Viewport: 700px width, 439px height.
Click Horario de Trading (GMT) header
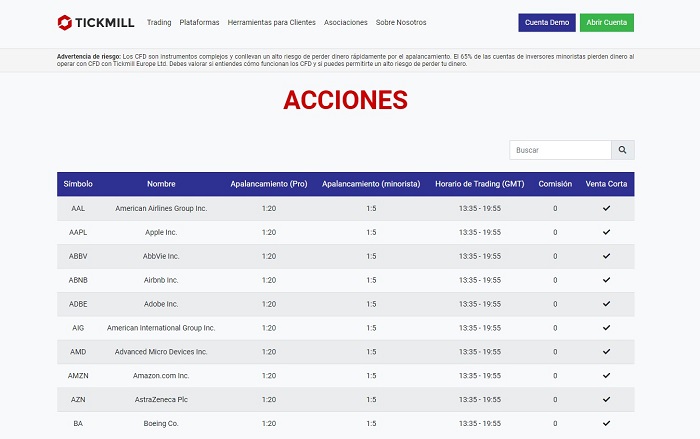pos(480,184)
